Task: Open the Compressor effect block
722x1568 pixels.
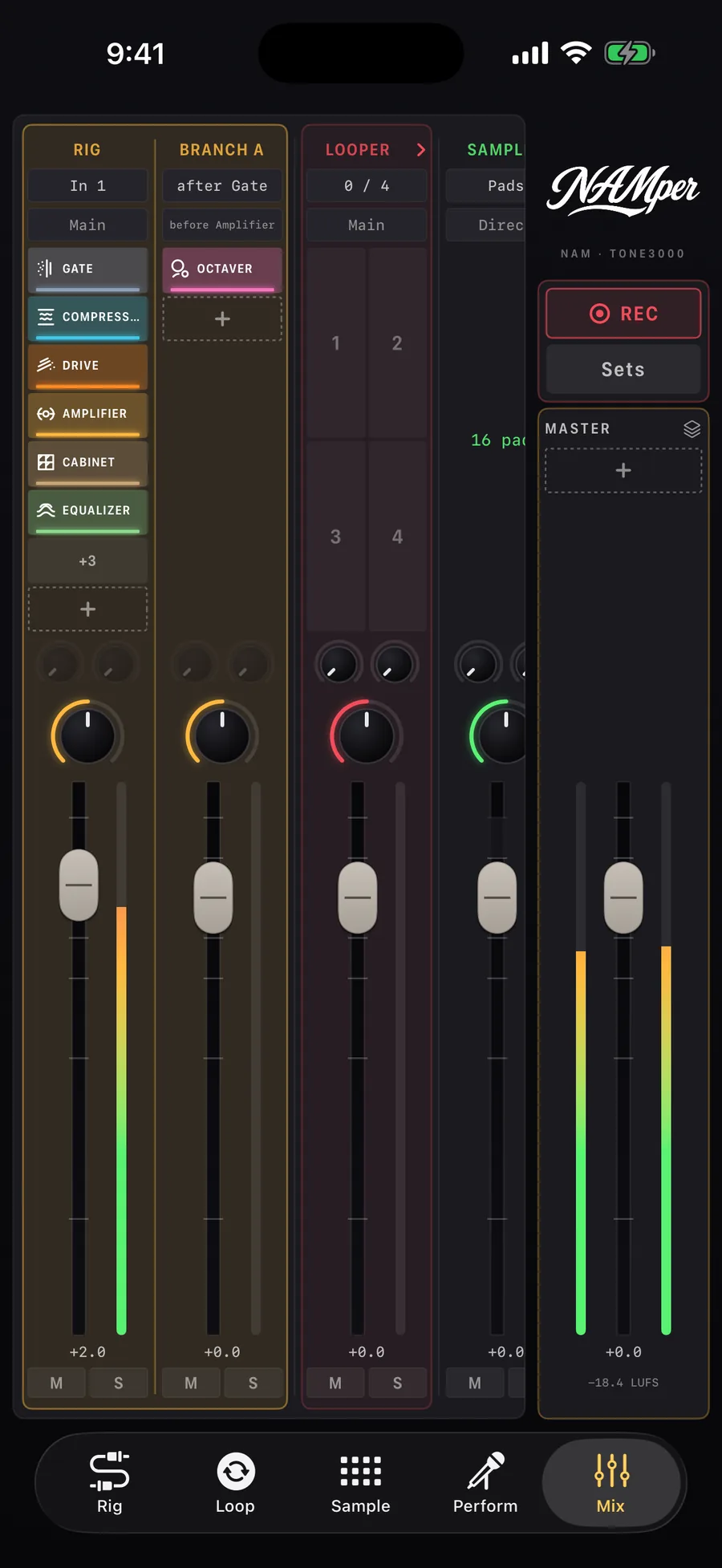Action: click(87, 318)
